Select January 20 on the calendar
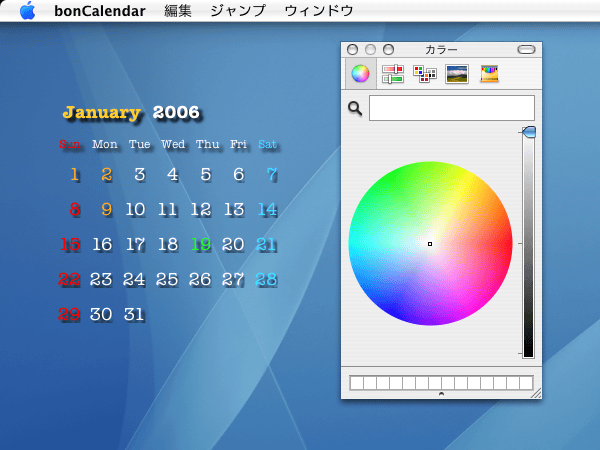 [233, 245]
